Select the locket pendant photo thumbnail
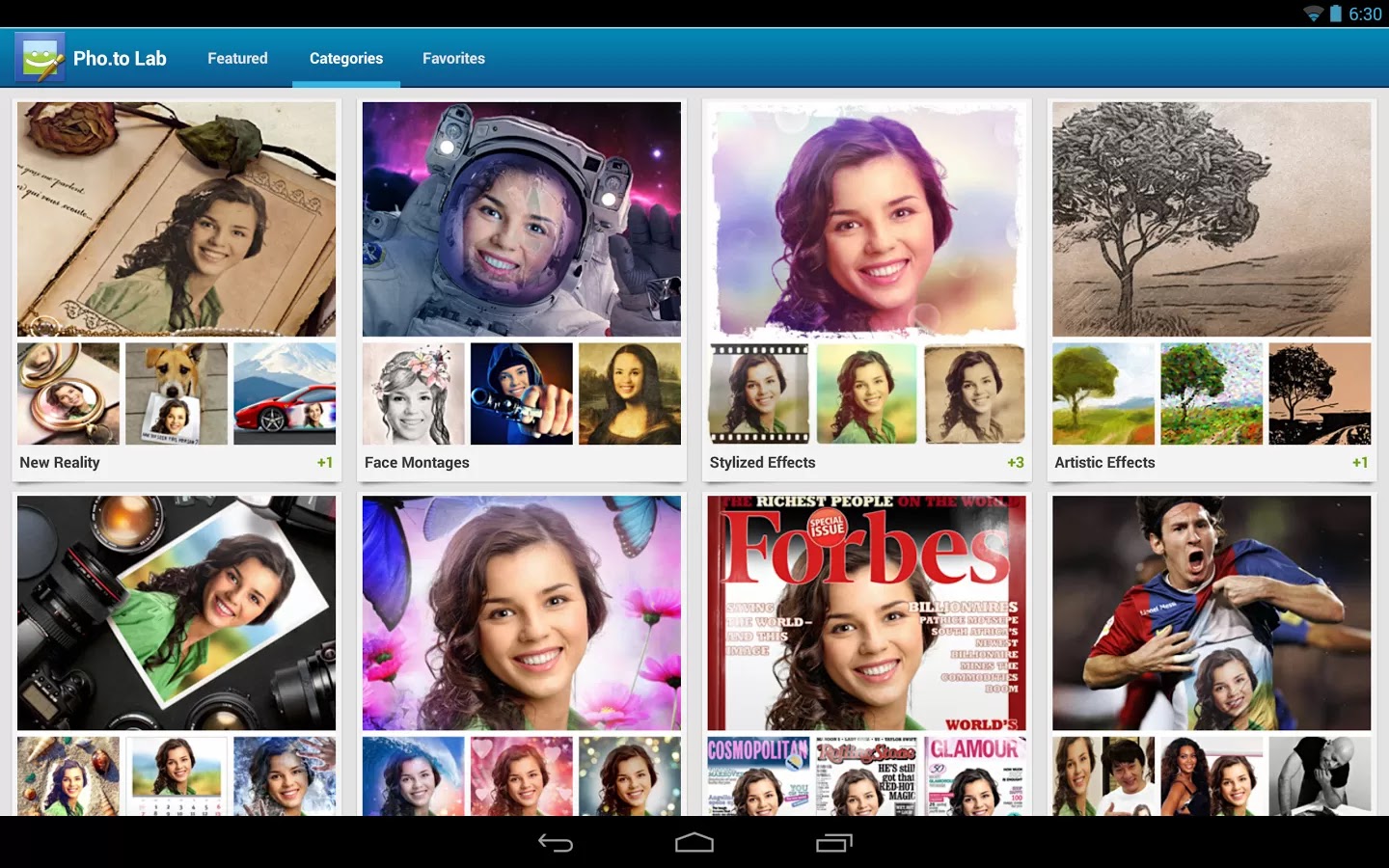1389x868 pixels. click(68, 393)
